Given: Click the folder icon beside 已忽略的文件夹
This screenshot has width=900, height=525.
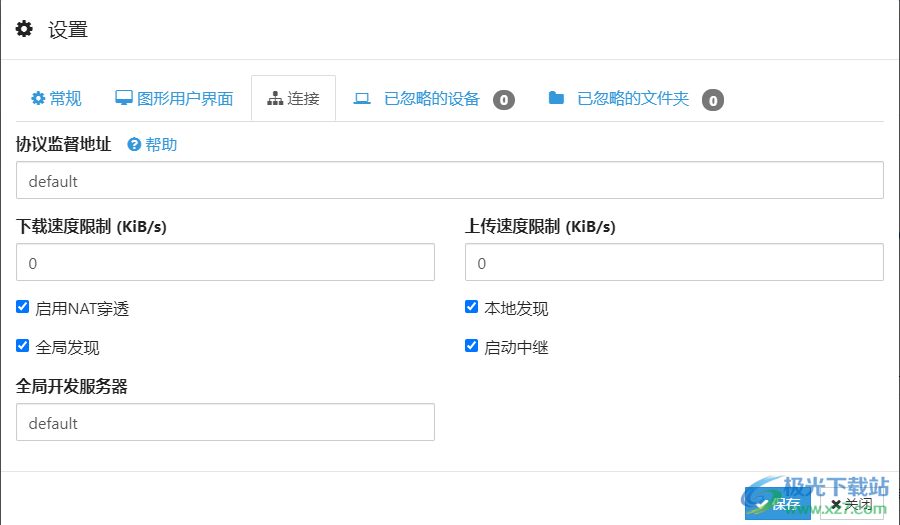Looking at the screenshot, I should tap(556, 98).
